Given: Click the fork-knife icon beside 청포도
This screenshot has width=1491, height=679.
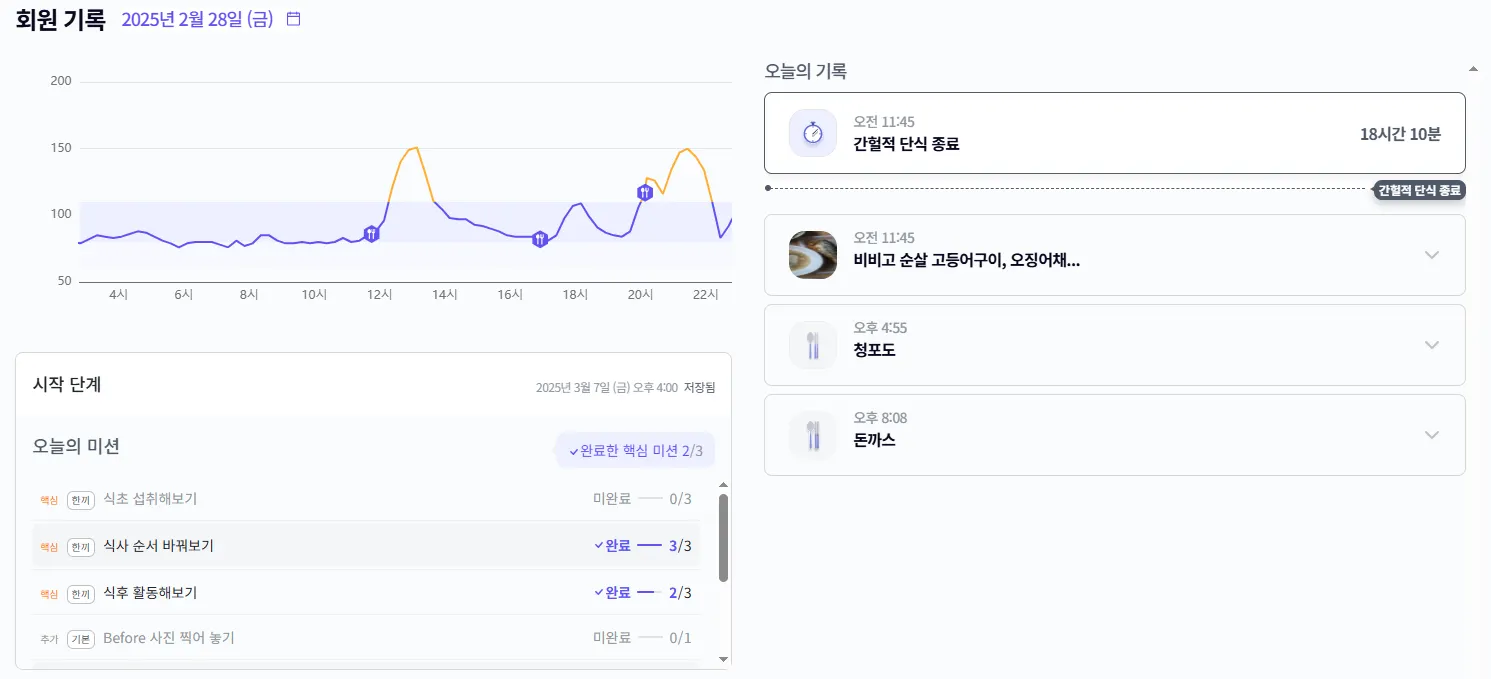Looking at the screenshot, I should click(813, 345).
